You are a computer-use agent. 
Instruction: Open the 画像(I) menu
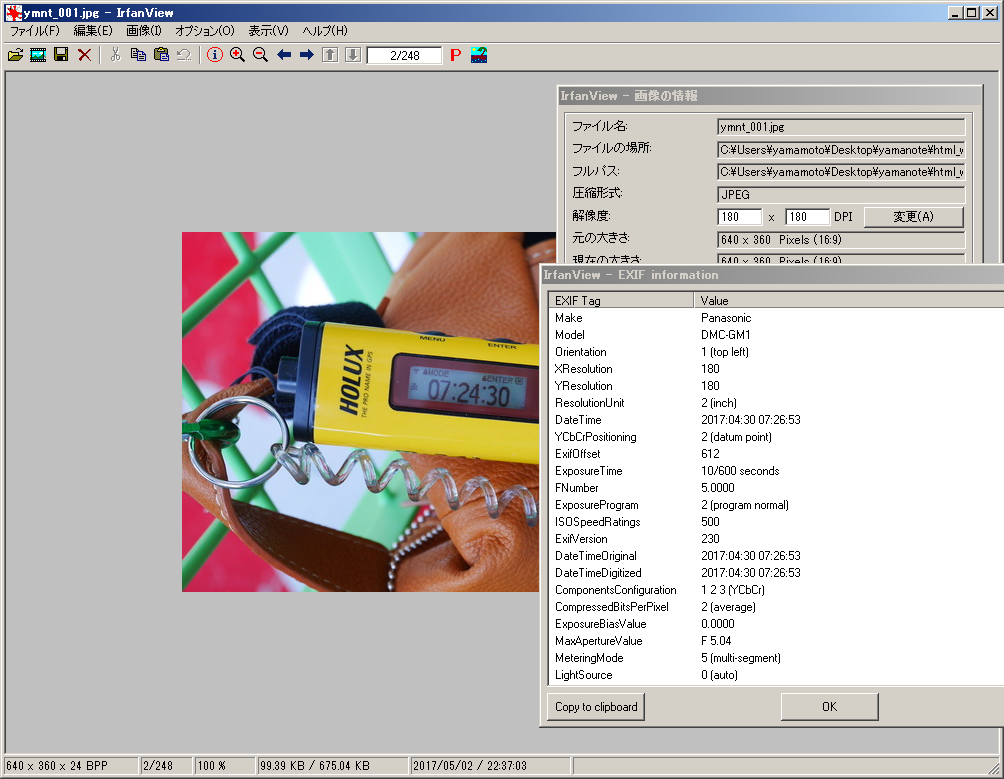144,31
